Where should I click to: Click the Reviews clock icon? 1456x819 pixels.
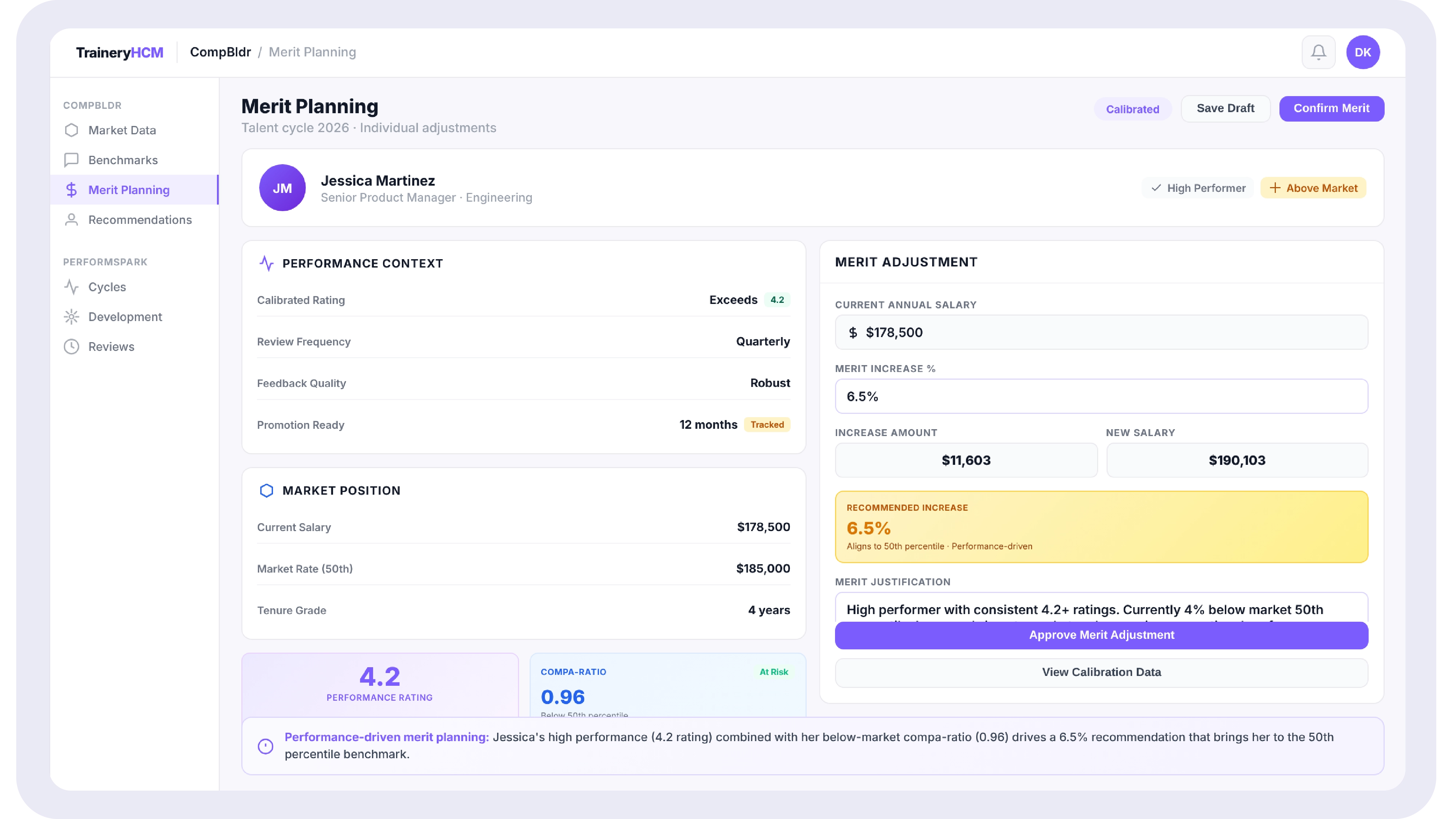(71, 347)
